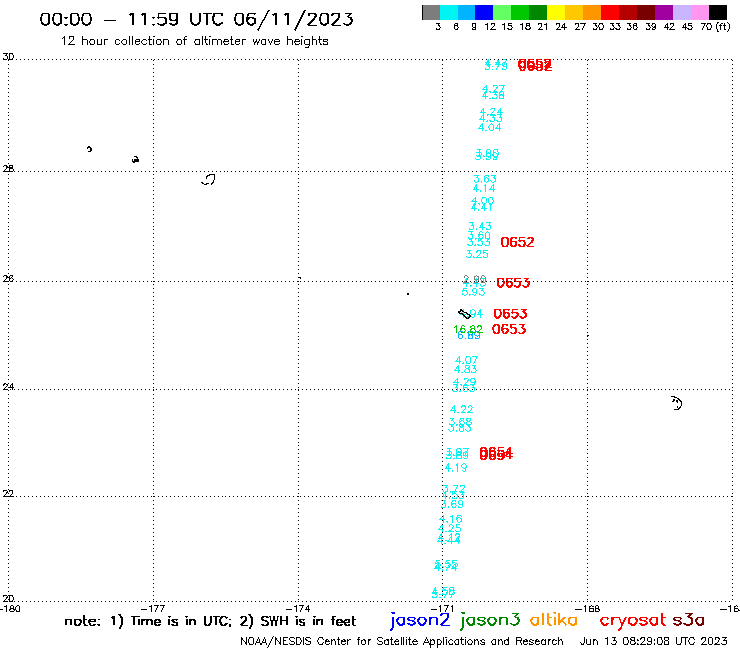Select the orange swatch in the color bar
The image size is (740, 650).
(592, 12)
